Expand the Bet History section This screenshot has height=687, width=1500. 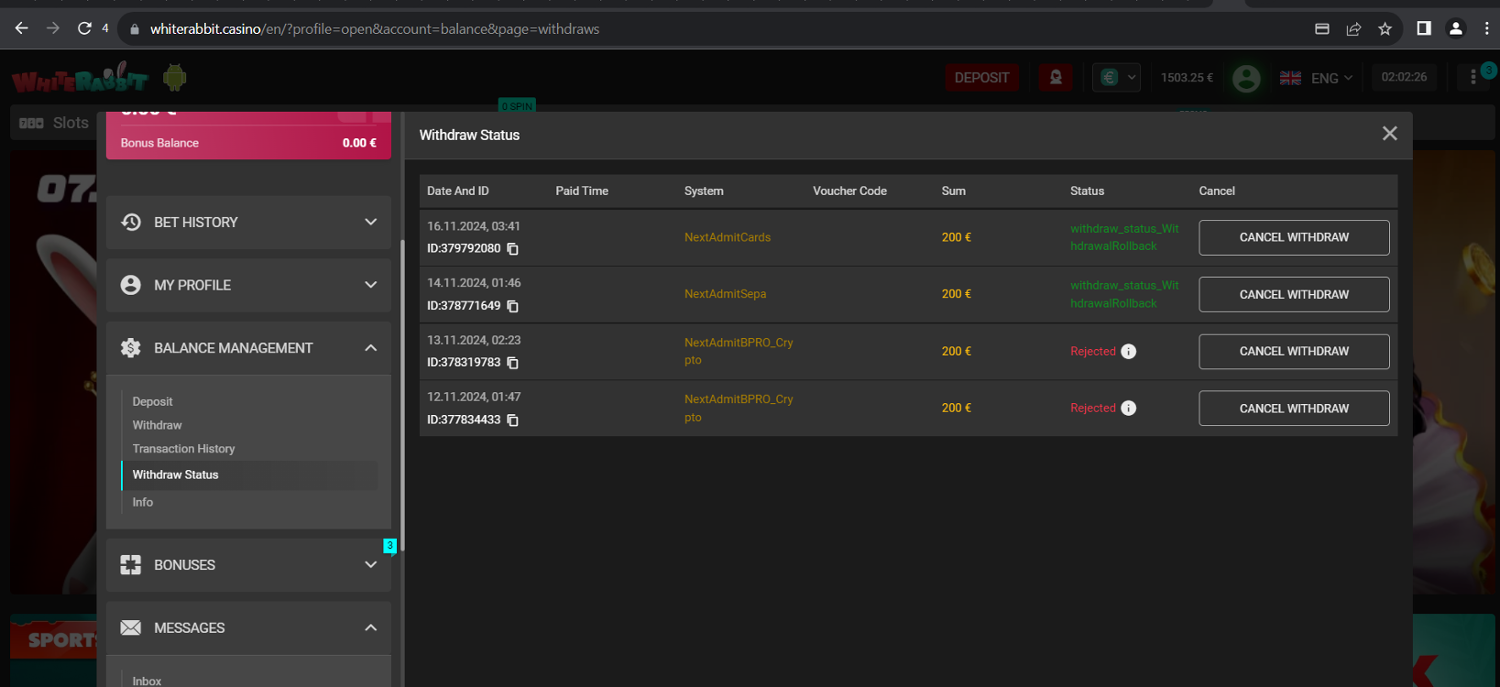point(248,222)
